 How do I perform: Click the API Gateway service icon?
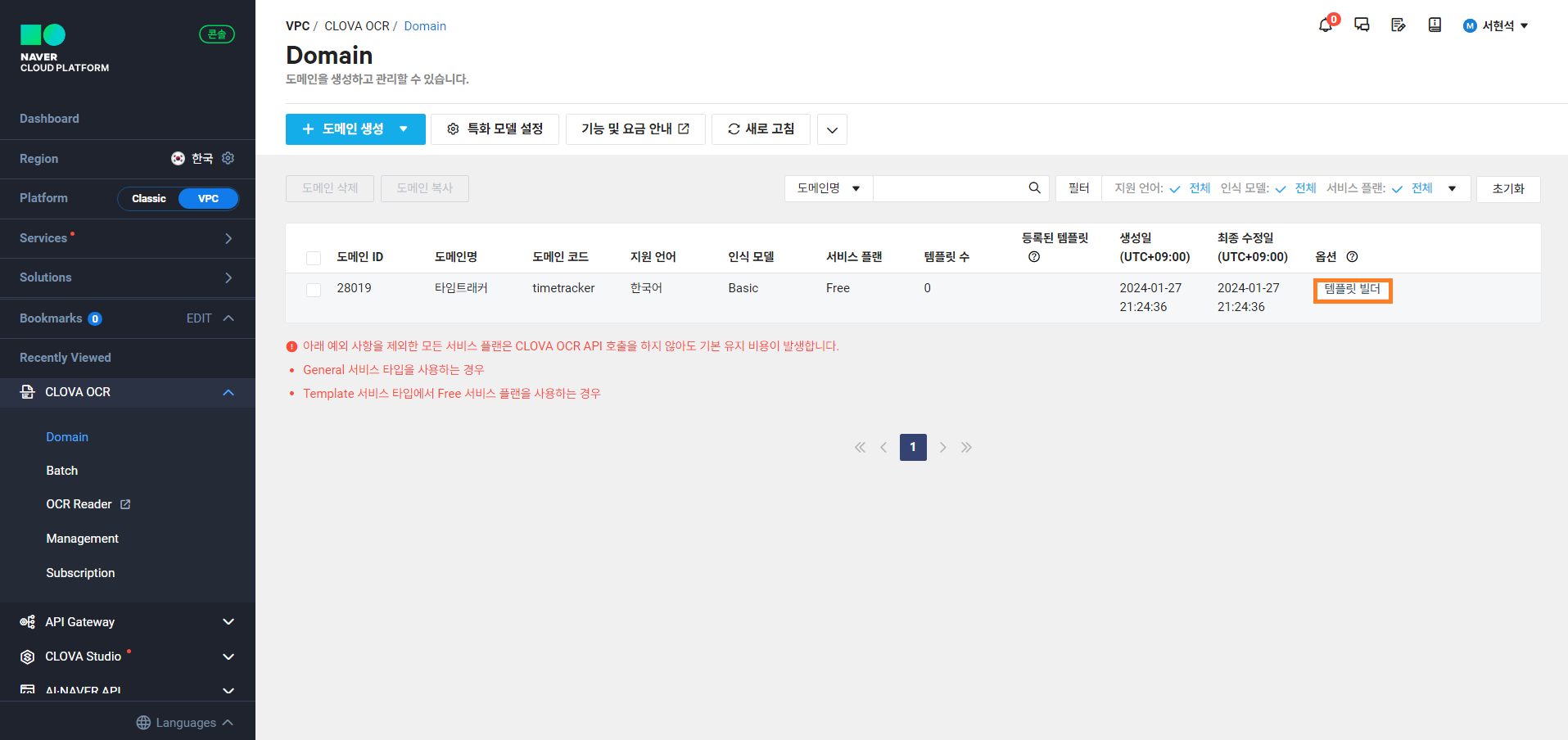[x=27, y=622]
